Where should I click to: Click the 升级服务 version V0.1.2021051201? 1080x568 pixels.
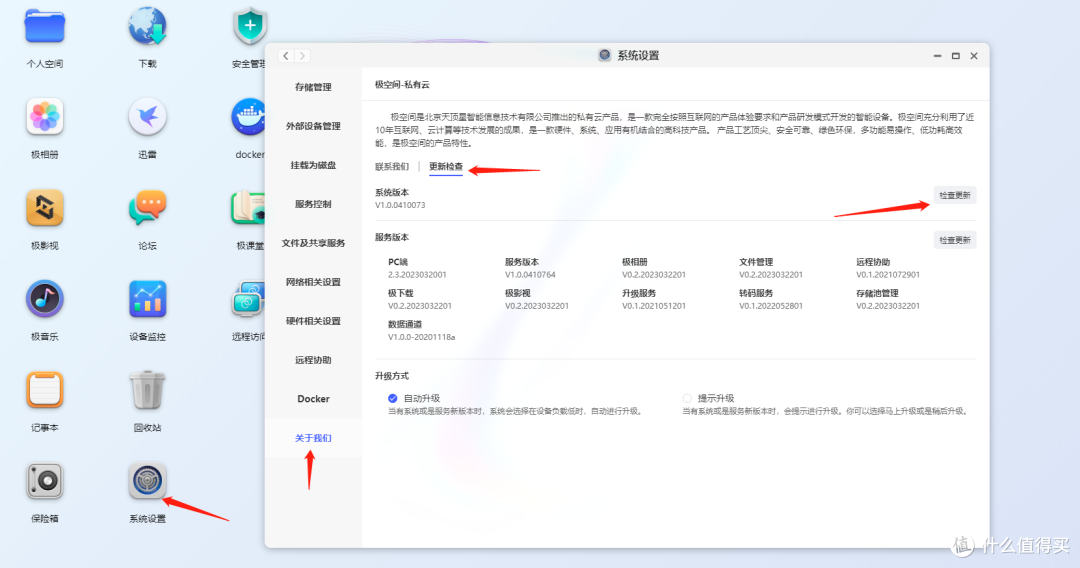coord(654,306)
